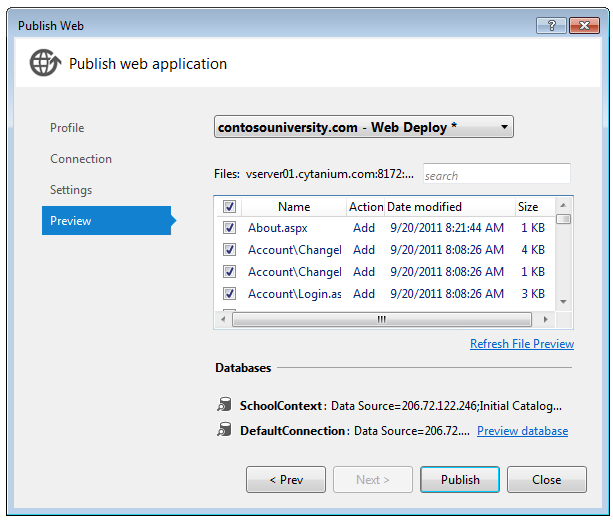
Task: Click the Refresh File Preview link
Action: coord(522,344)
